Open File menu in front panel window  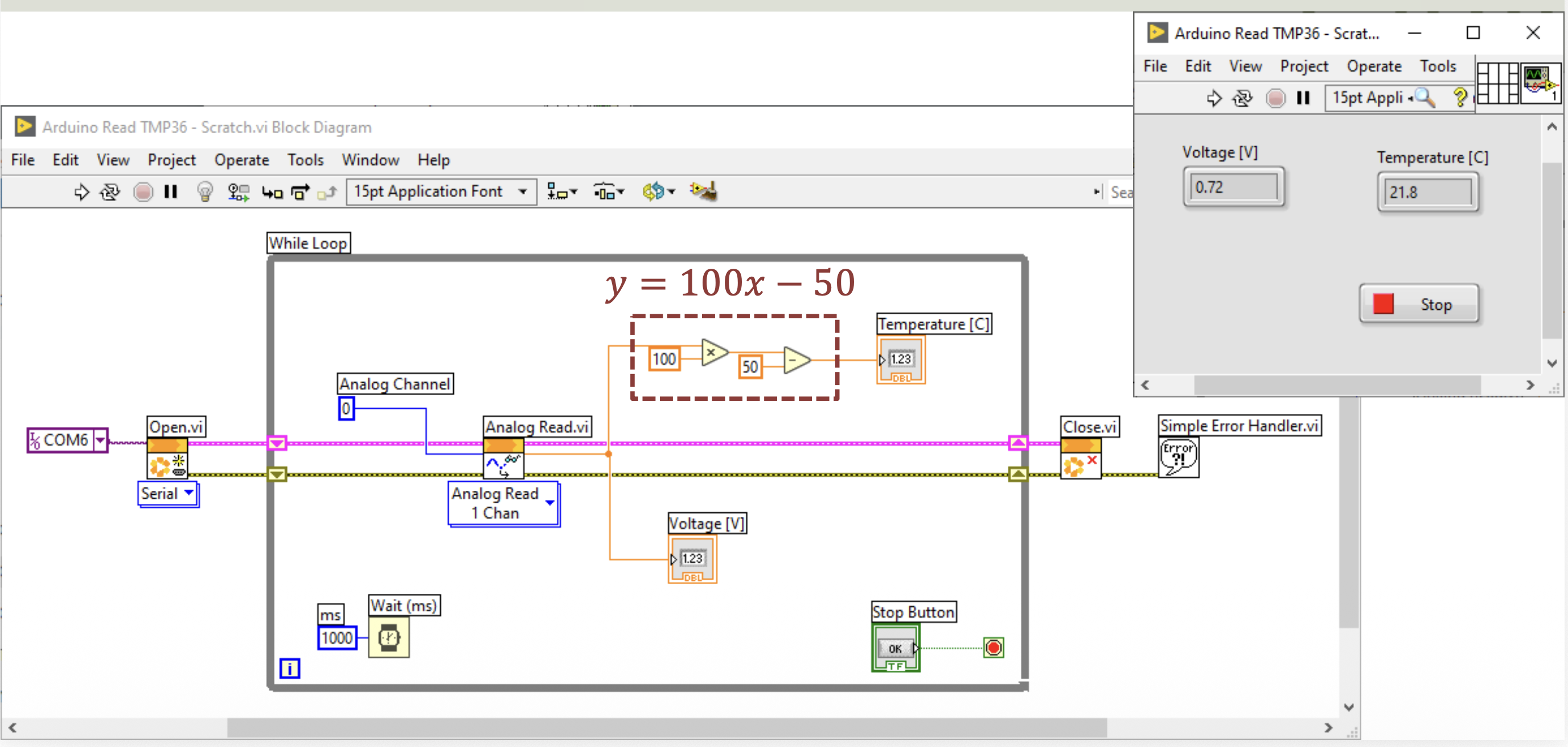pyautogui.click(x=1155, y=67)
